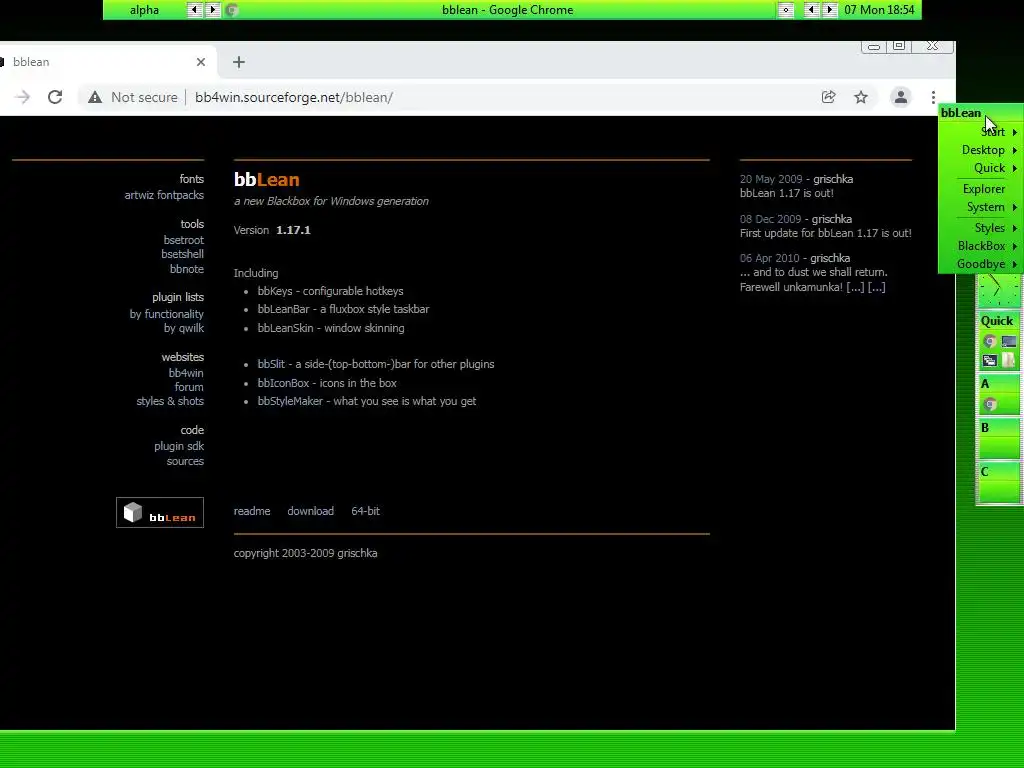1024x768 pixels.
Task: Click the Chrome icon in box A
Action: click(x=990, y=405)
